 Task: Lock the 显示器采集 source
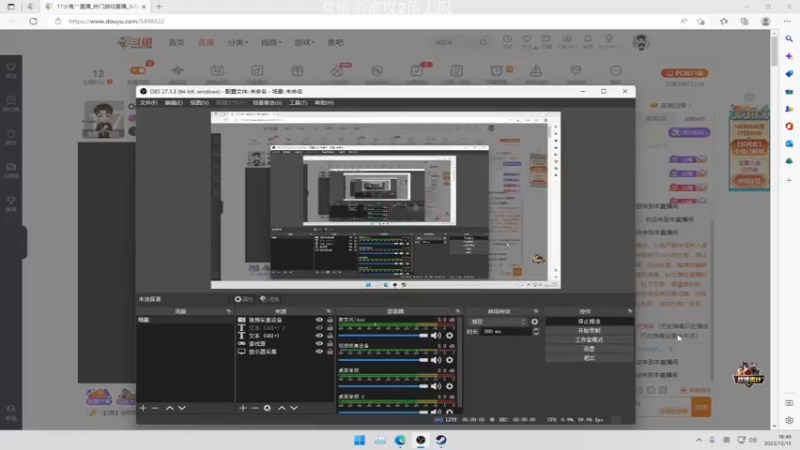pos(330,352)
